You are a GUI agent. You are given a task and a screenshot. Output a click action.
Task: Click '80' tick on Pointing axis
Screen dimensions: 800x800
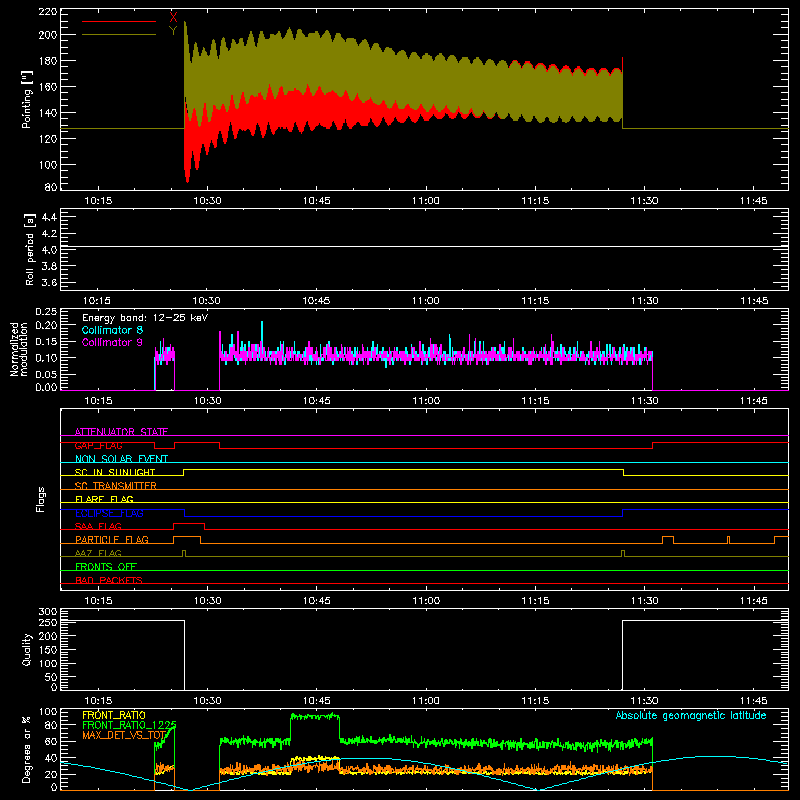pyautogui.click(x=51, y=187)
